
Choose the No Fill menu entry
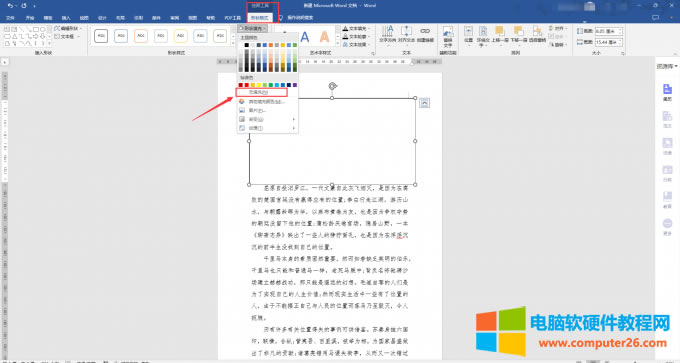point(262,92)
